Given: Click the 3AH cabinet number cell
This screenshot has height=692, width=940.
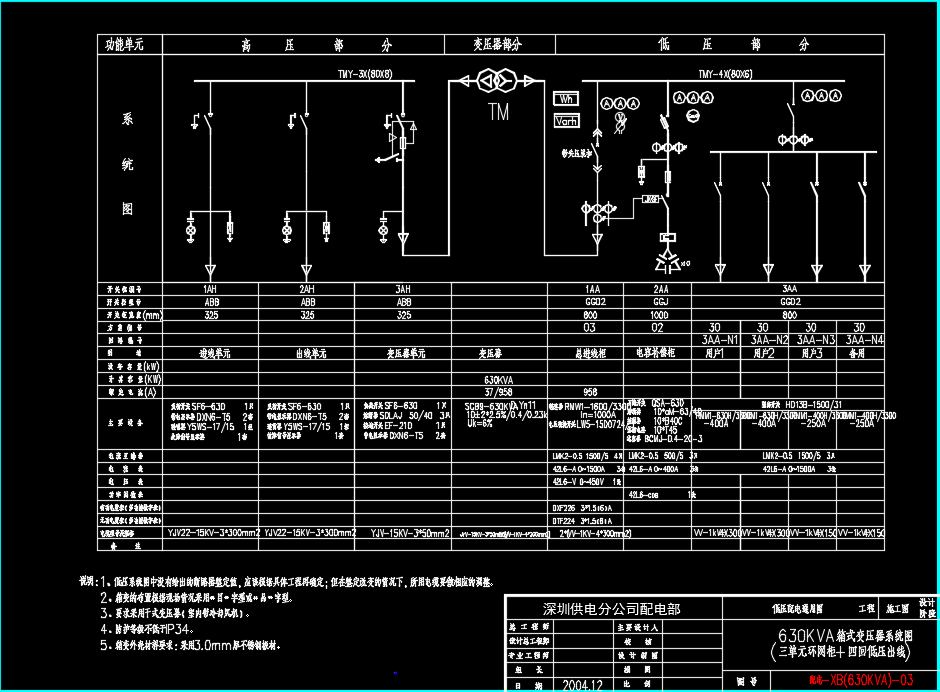Looking at the screenshot, I should tap(403, 289).
